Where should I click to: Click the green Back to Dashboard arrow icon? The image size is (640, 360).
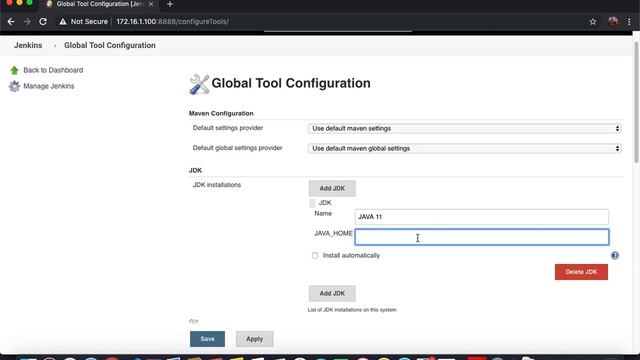pyautogui.click(x=14, y=71)
